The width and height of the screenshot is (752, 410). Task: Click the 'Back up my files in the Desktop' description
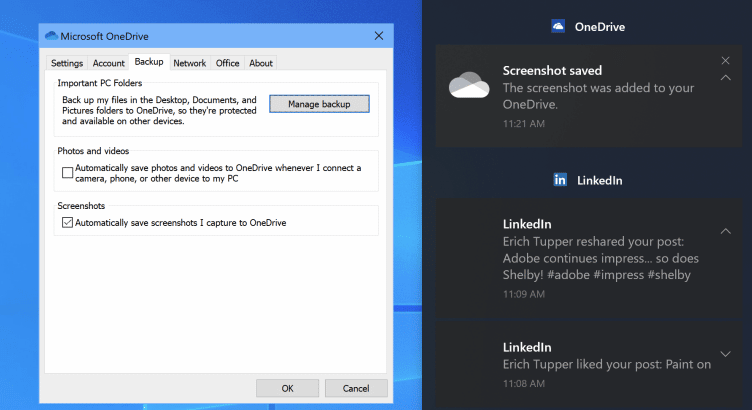pyautogui.click(x=159, y=110)
